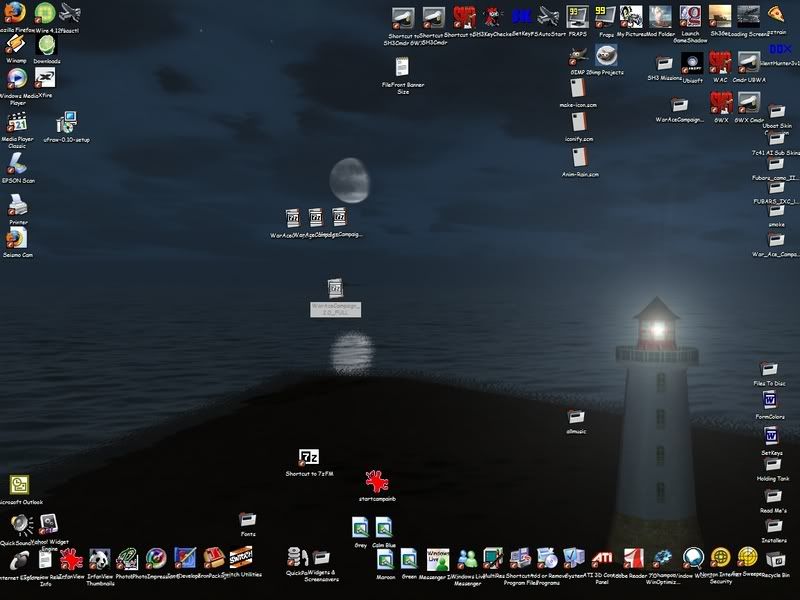This screenshot has height=600, width=800.
Task: Select the startcampainb icon
Action: 377,482
